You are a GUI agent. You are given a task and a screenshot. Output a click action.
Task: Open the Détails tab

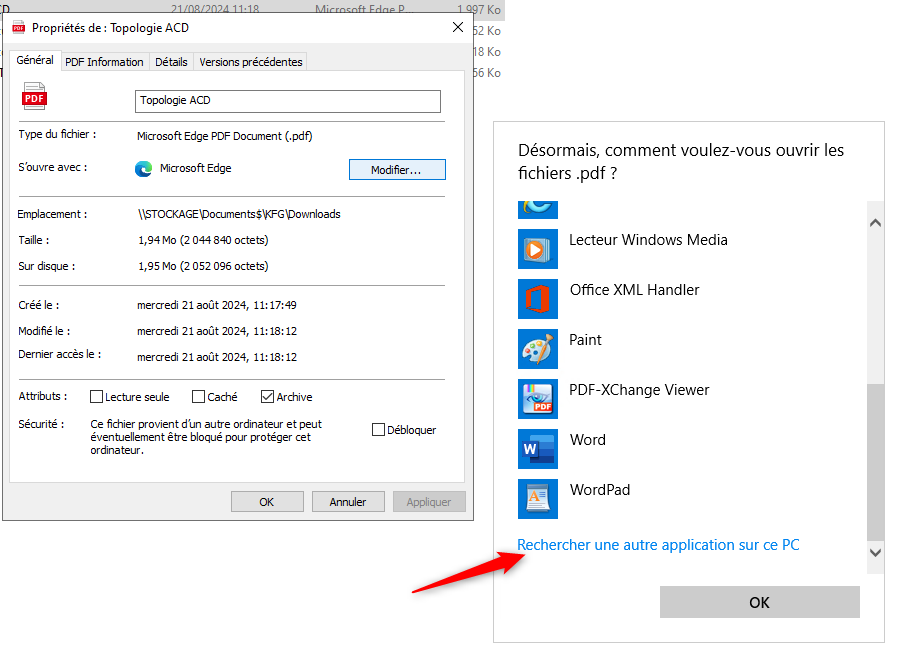click(171, 62)
